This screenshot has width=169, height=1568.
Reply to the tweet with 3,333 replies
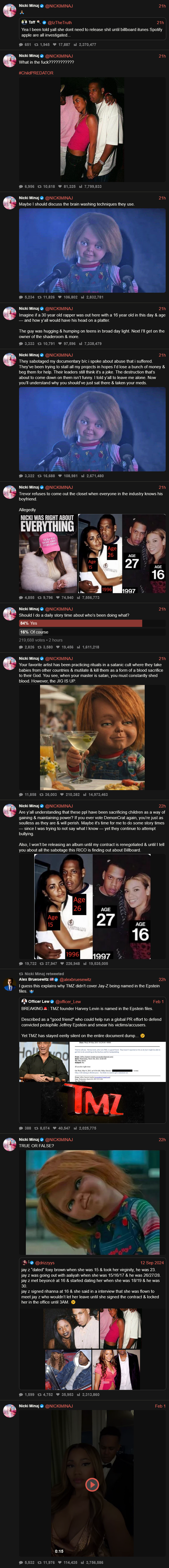pyautogui.click(x=21, y=343)
